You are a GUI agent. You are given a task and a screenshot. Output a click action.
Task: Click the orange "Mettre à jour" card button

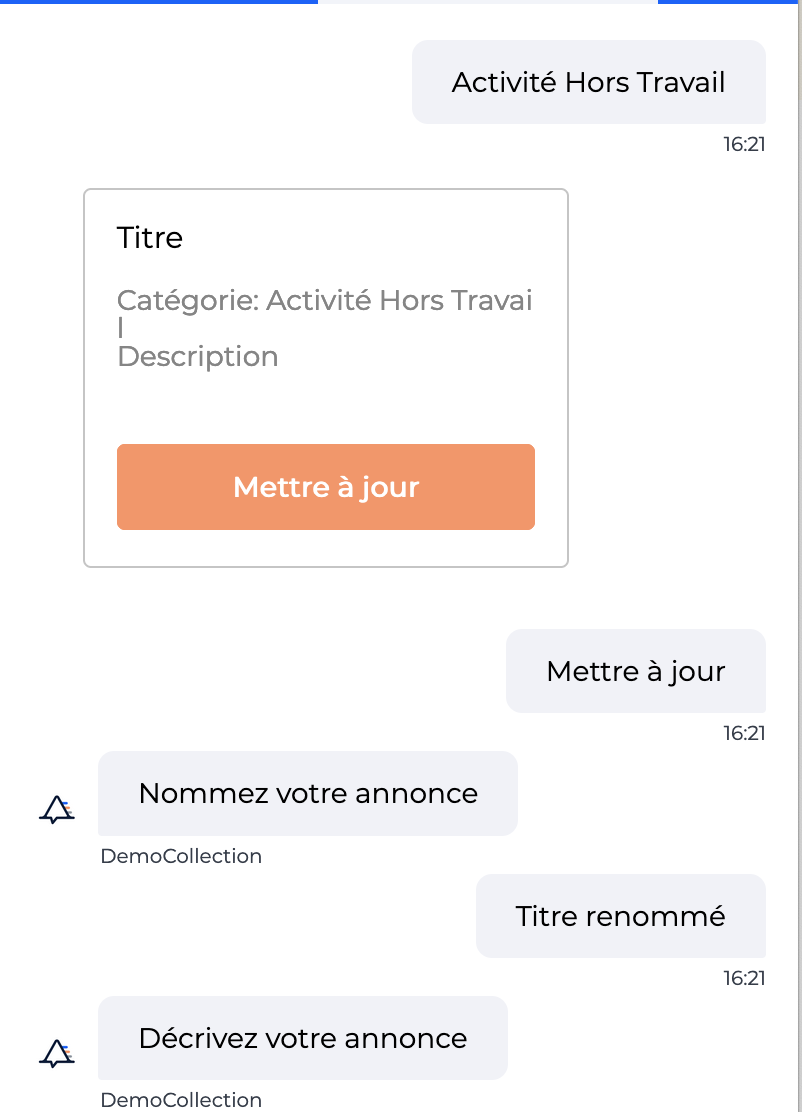tap(325, 487)
